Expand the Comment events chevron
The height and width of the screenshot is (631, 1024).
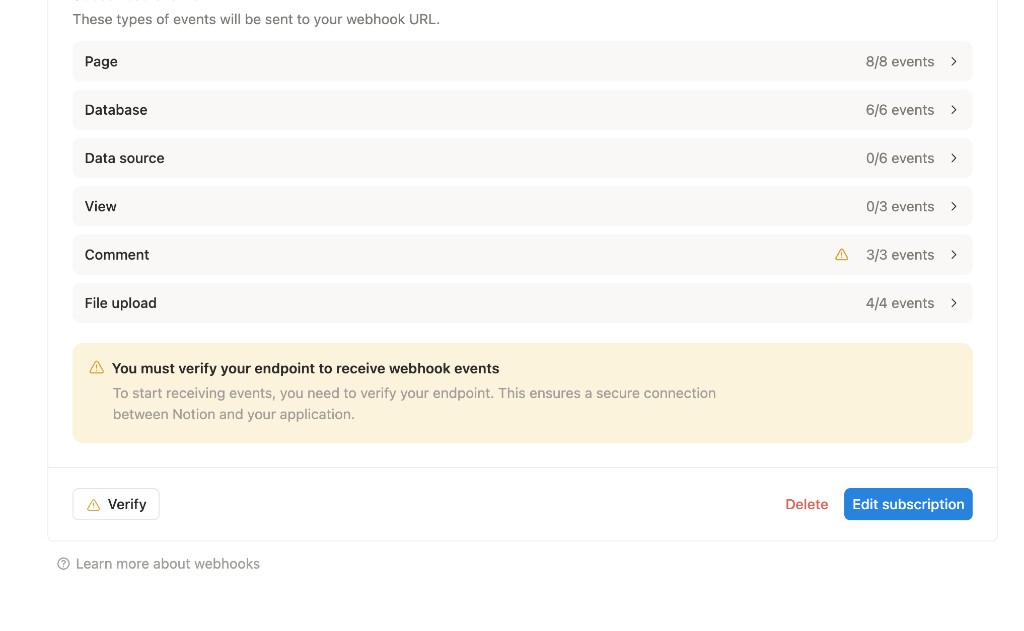pyautogui.click(x=953, y=255)
